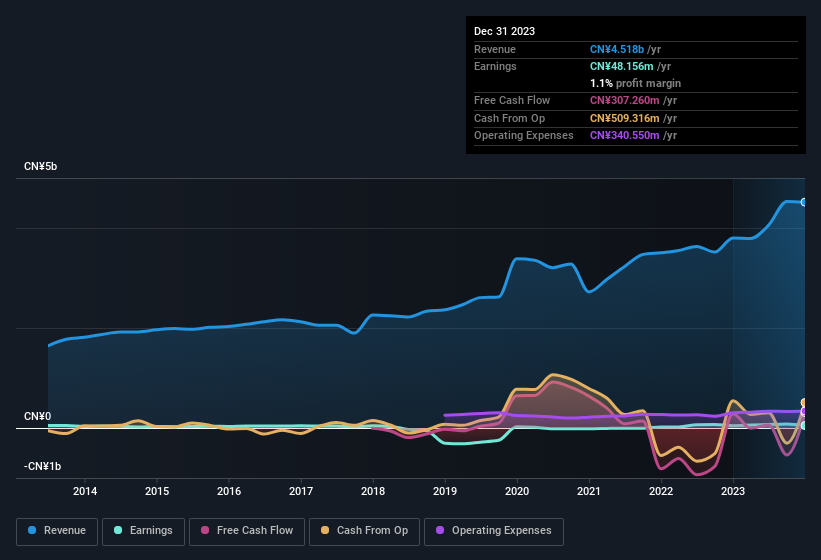821x560 pixels.
Task: Click the CN¥5b y-axis label
Action: tap(40, 166)
